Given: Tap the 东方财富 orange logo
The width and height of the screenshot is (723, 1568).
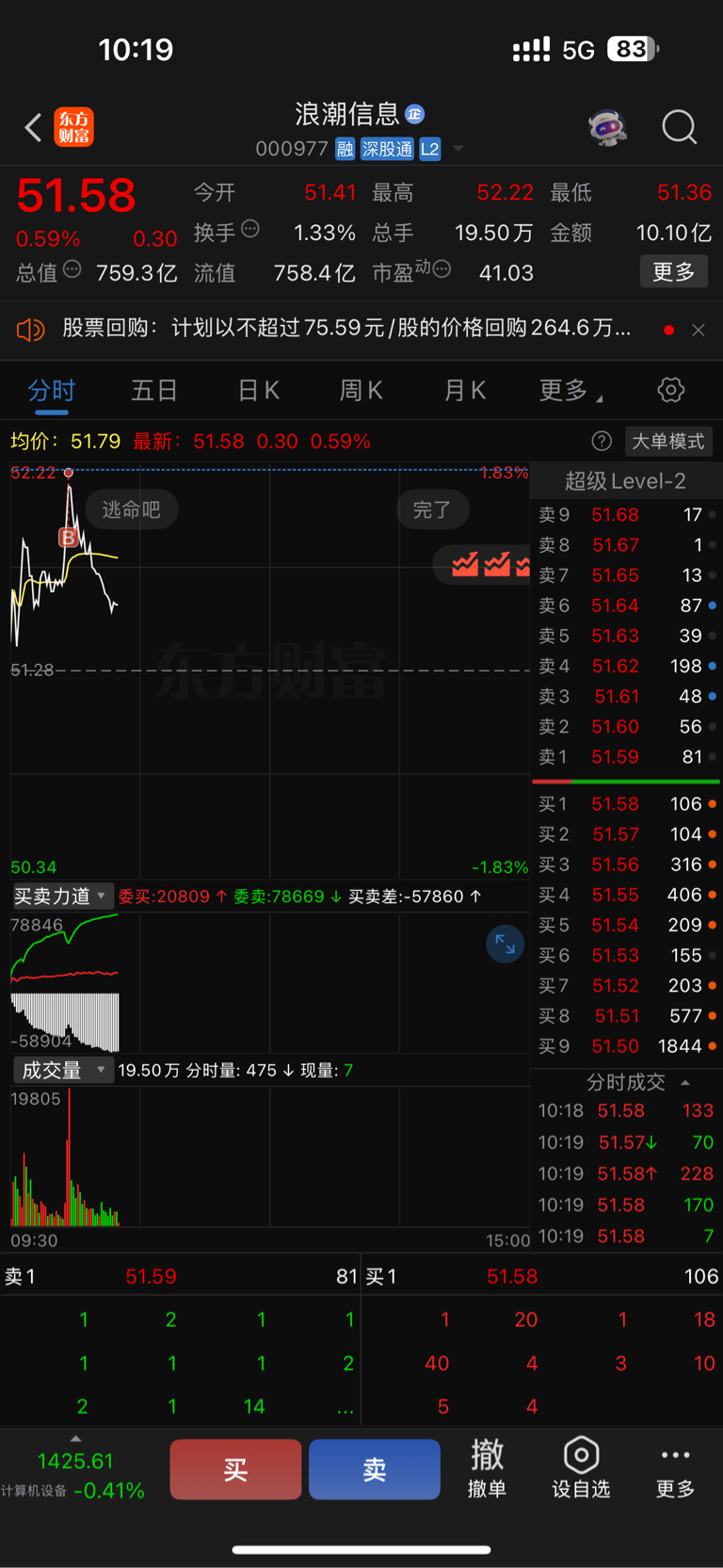Looking at the screenshot, I should (x=74, y=127).
